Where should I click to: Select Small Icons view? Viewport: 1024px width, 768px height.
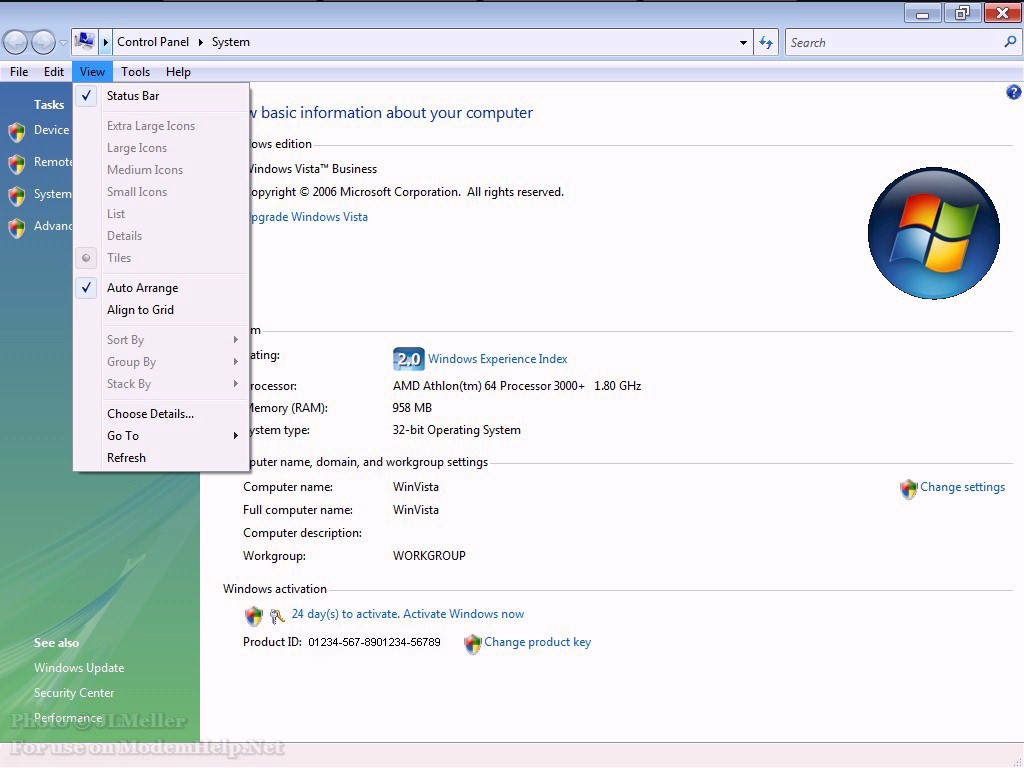click(161, 192)
